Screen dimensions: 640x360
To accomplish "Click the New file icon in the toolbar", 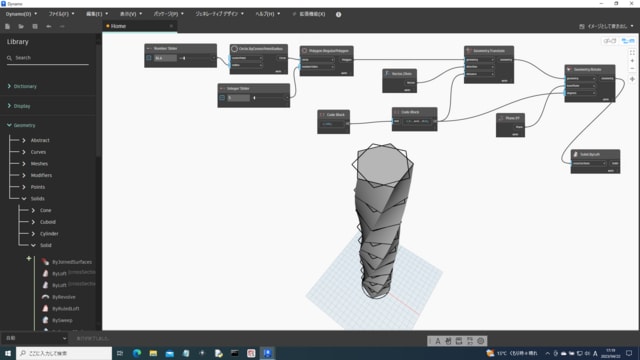I will (x=7, y=26).
